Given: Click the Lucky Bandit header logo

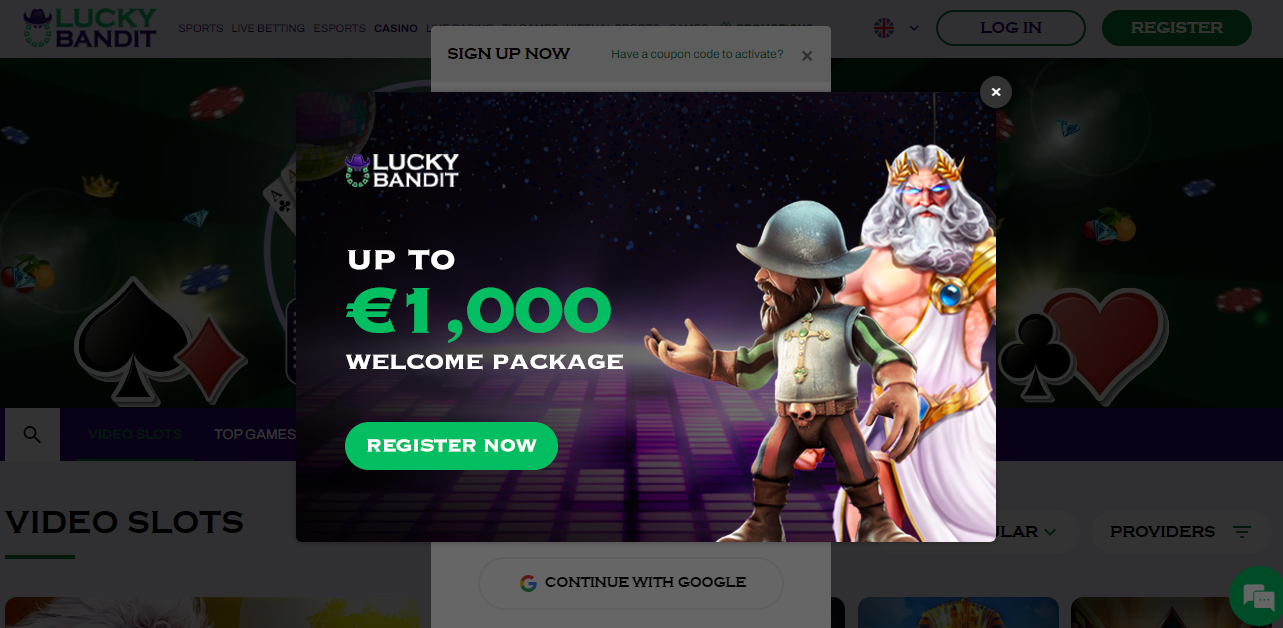Looking at the screenshot, I should point(90,28).
